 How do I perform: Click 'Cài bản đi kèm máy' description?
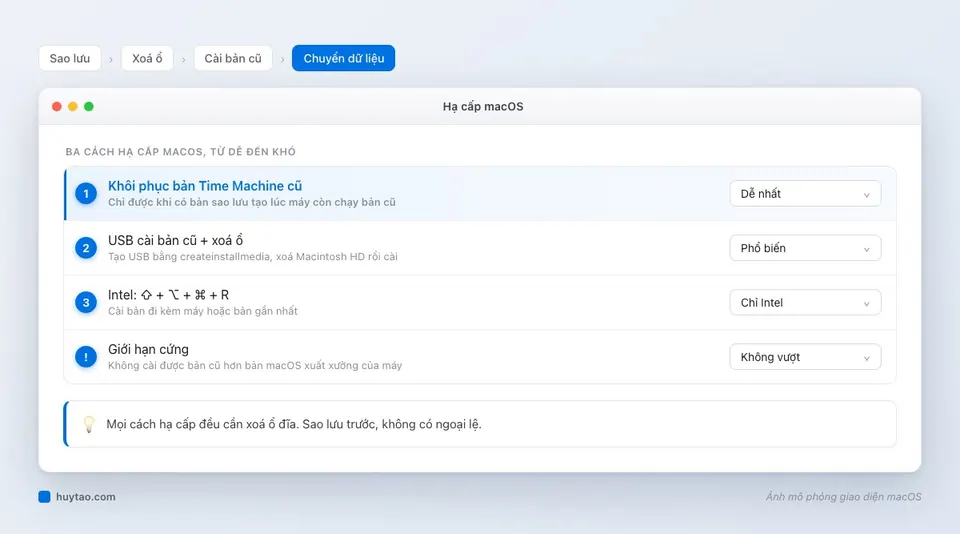(x=203, y=311)
